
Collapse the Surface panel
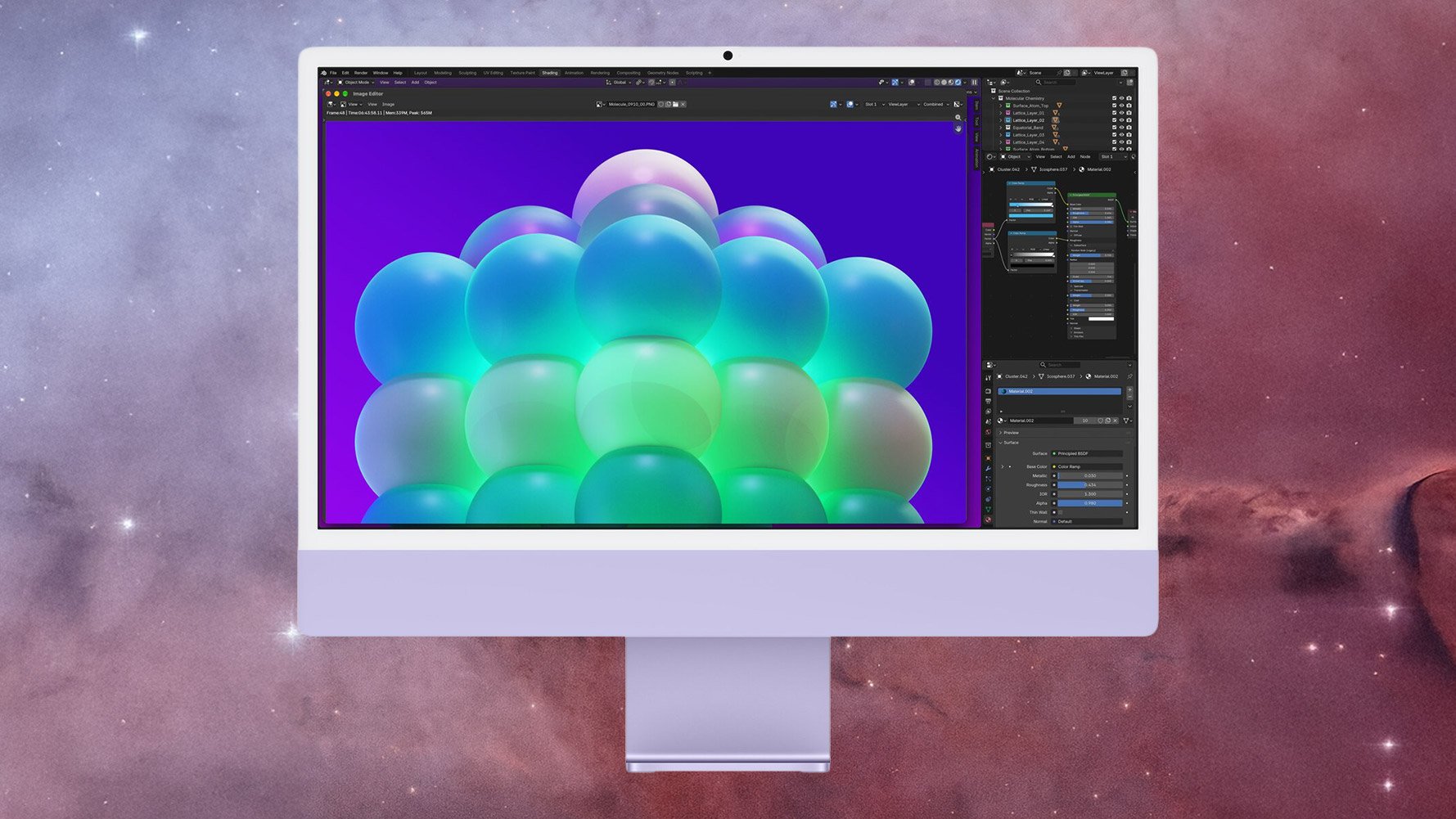[x=1000, y=443]
